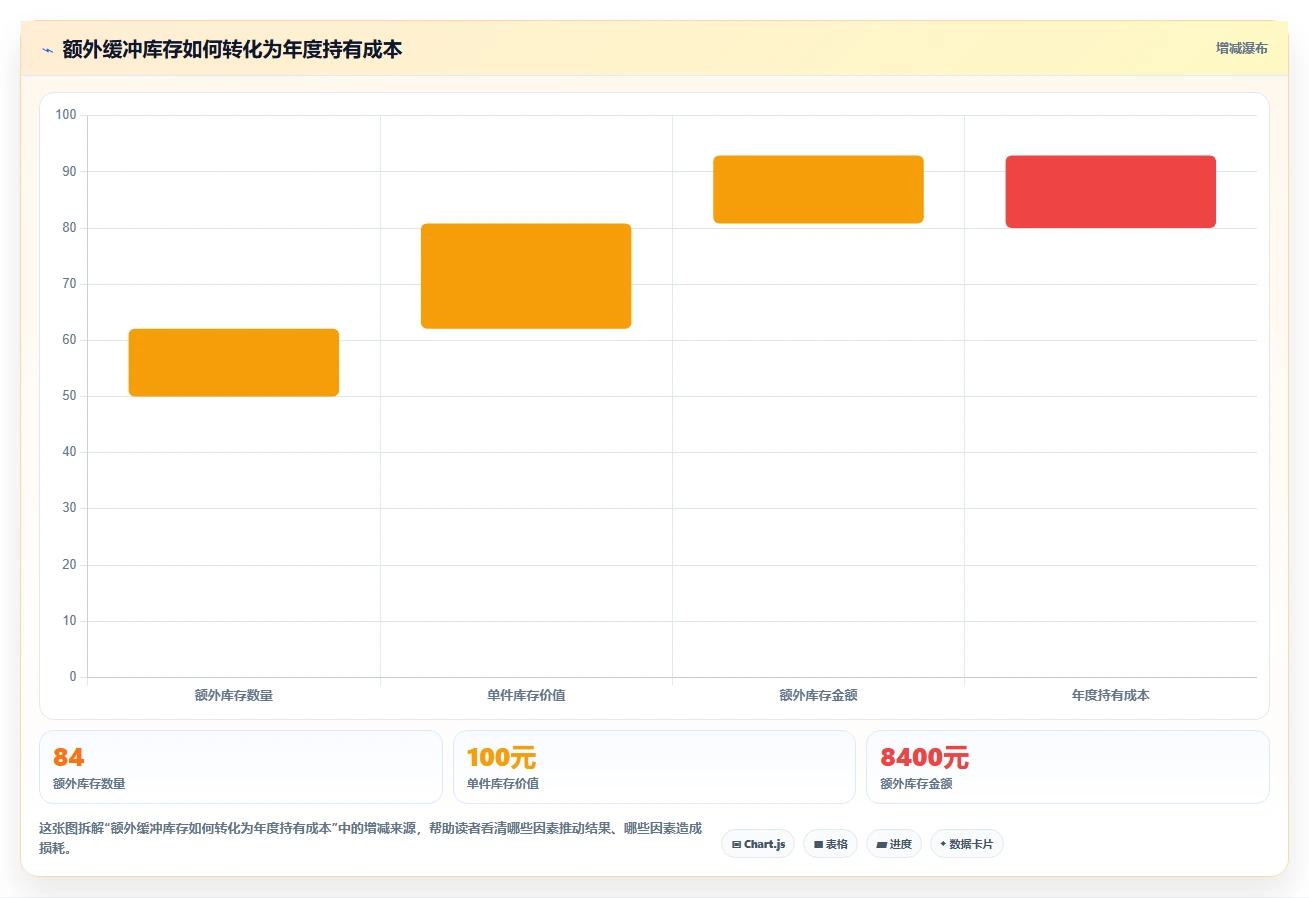Click the 额外库存数量 caption under 84
The width and height of the screenshot is (1309, 898).
(89, 784)
